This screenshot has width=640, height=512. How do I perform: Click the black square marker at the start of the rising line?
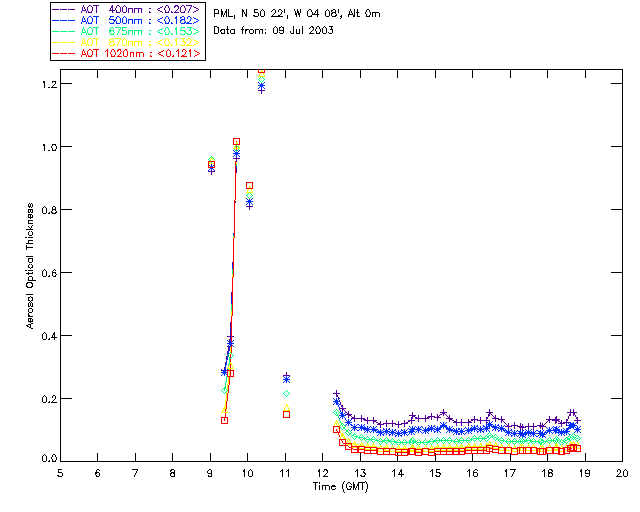[x=224, y=420]
